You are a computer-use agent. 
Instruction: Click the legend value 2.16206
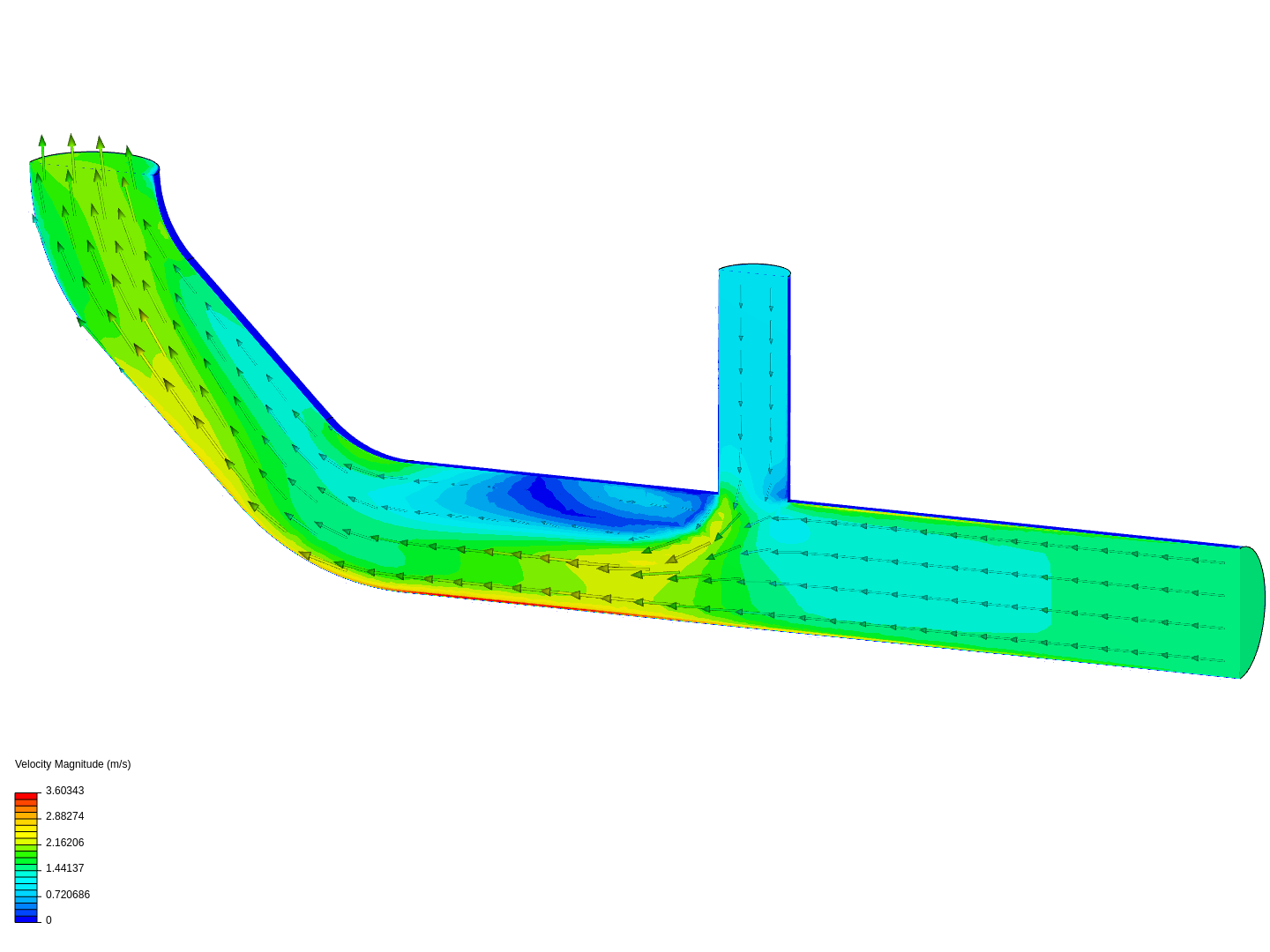click(x=64, y=843)
